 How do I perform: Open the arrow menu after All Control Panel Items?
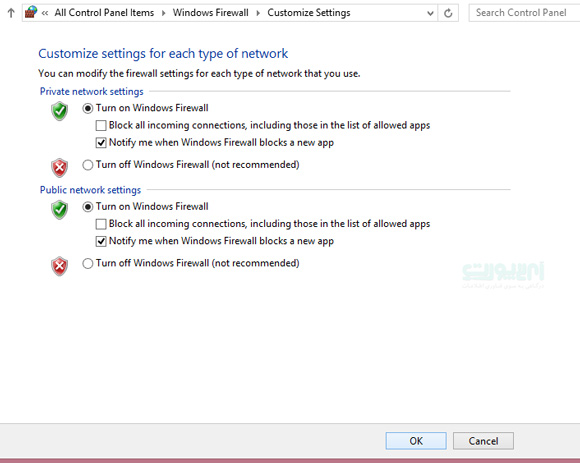[x=163, y=13]
